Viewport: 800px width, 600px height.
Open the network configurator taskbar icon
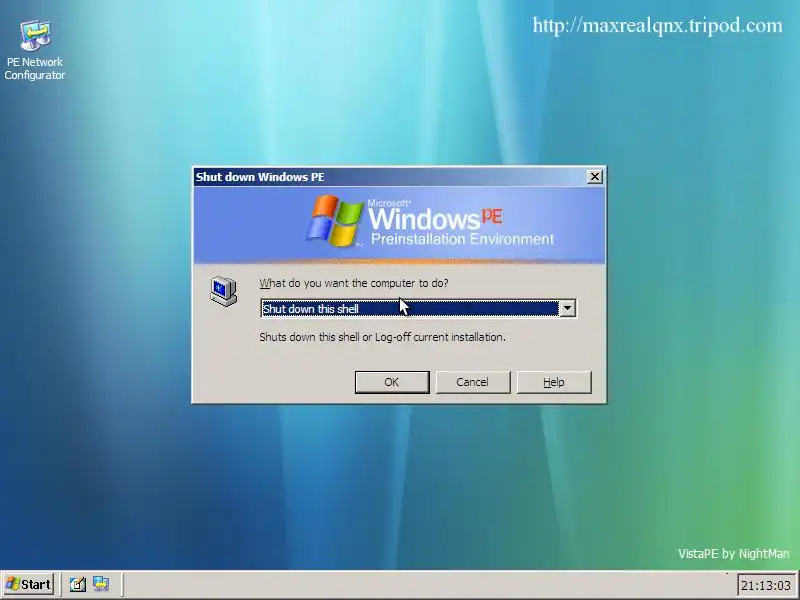click(x=101, y=584)
